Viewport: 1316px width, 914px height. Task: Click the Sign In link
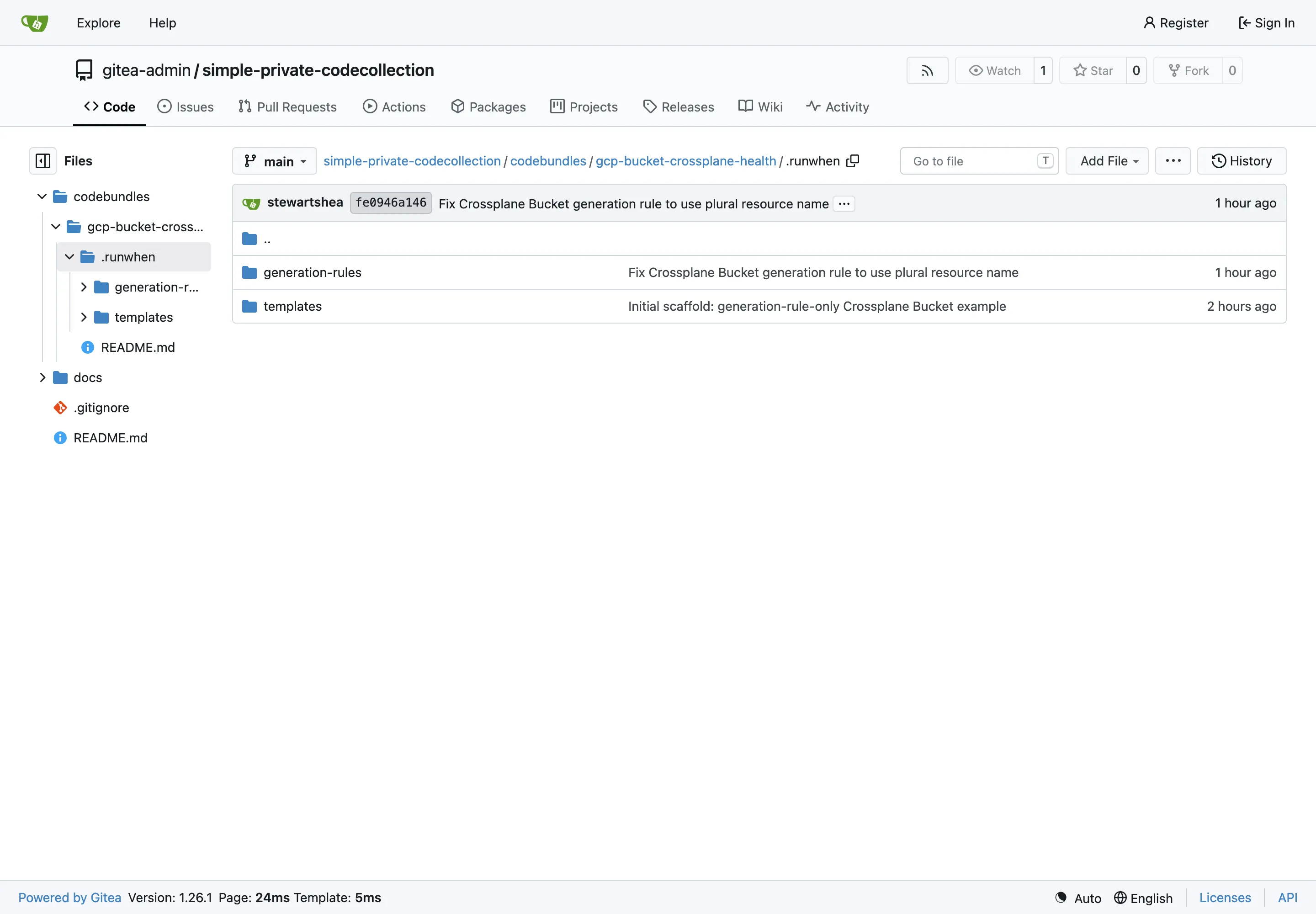(x=1267, y=23)
